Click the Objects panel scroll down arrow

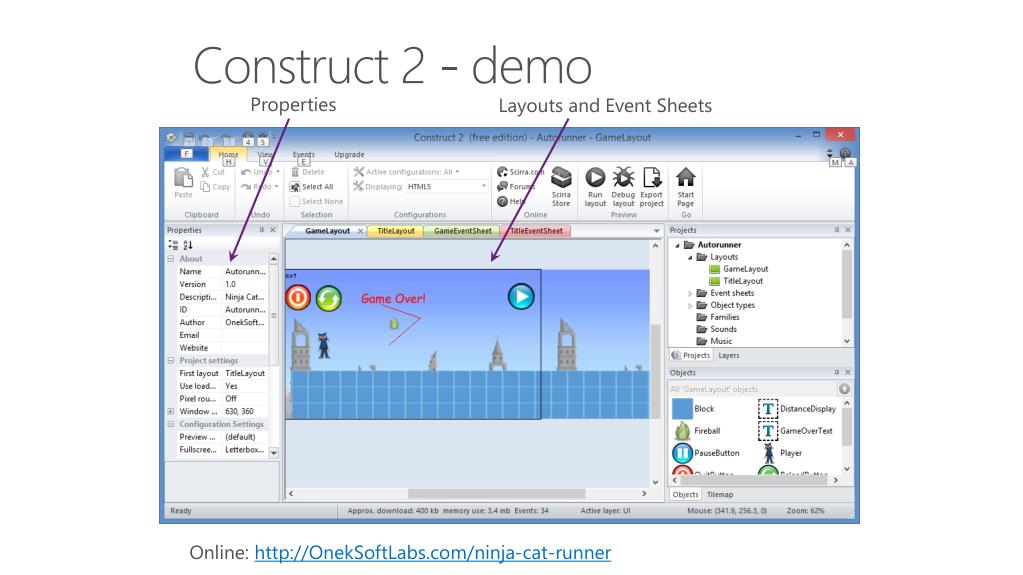coord(847,469)
